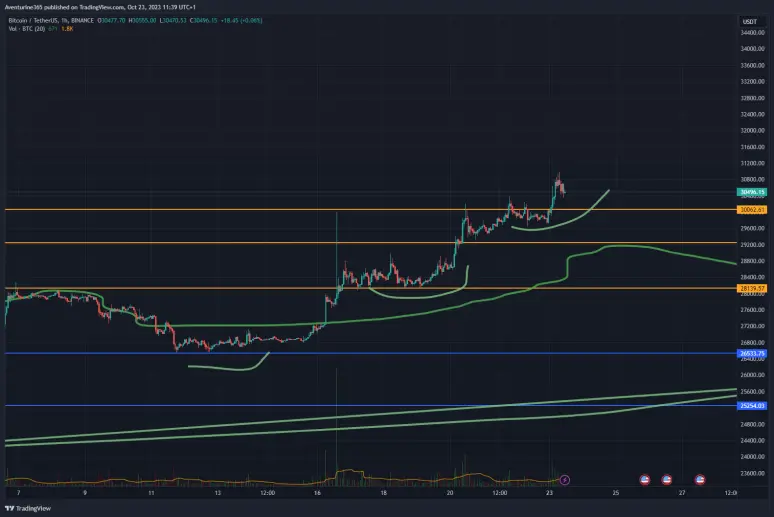This screenshot has height=517, width=774.
Task: Click the green 30496.15 current price label
Action: pyautogui.click(x=752, y=192)
